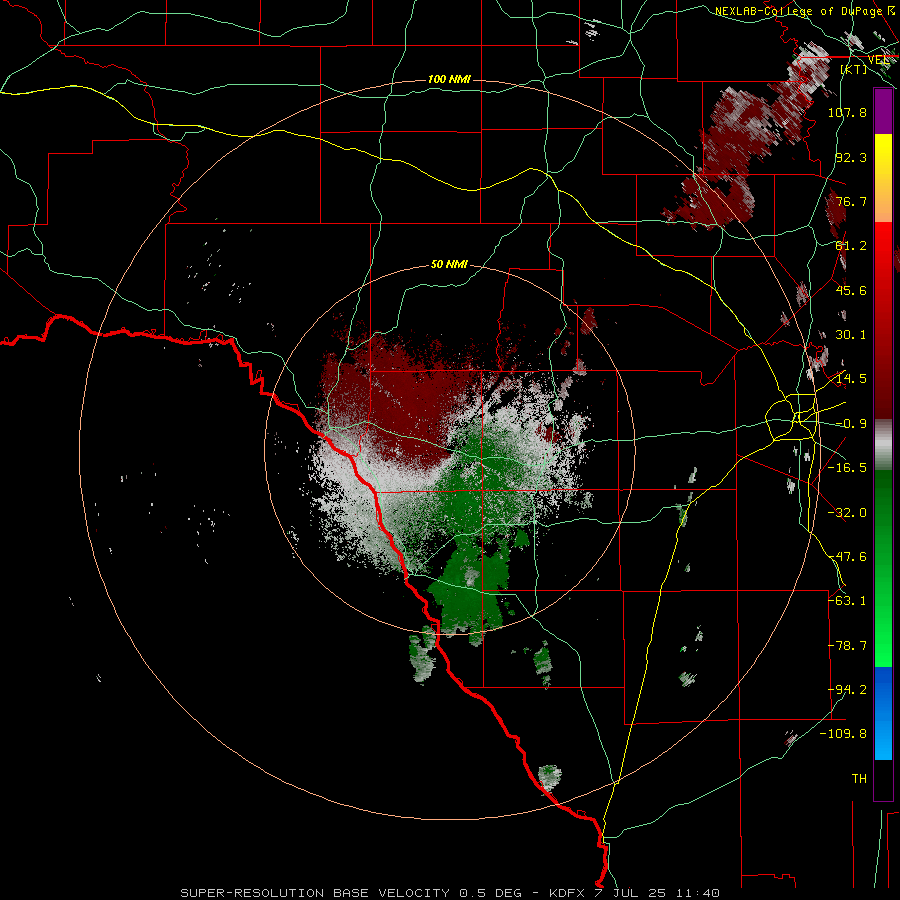Click the purple segment of the velocity color bar

(883, 111)
